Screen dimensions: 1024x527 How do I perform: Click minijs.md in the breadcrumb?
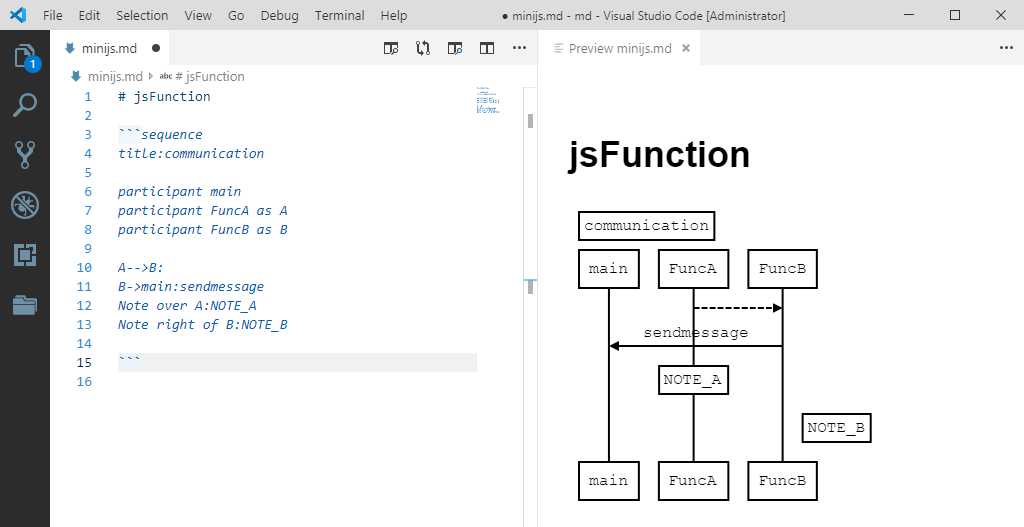click(115, 76)
